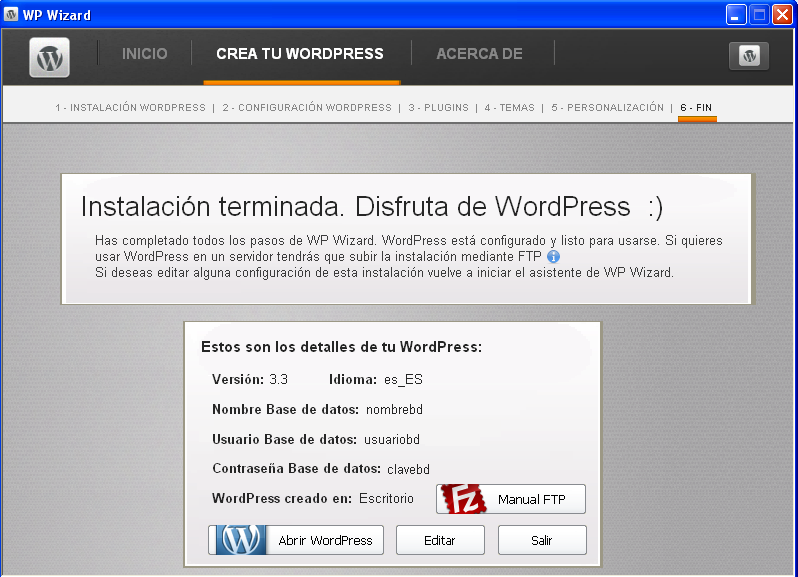Click the Salir button
Viewport: 798px width, 577px height.
click(542, 540)
